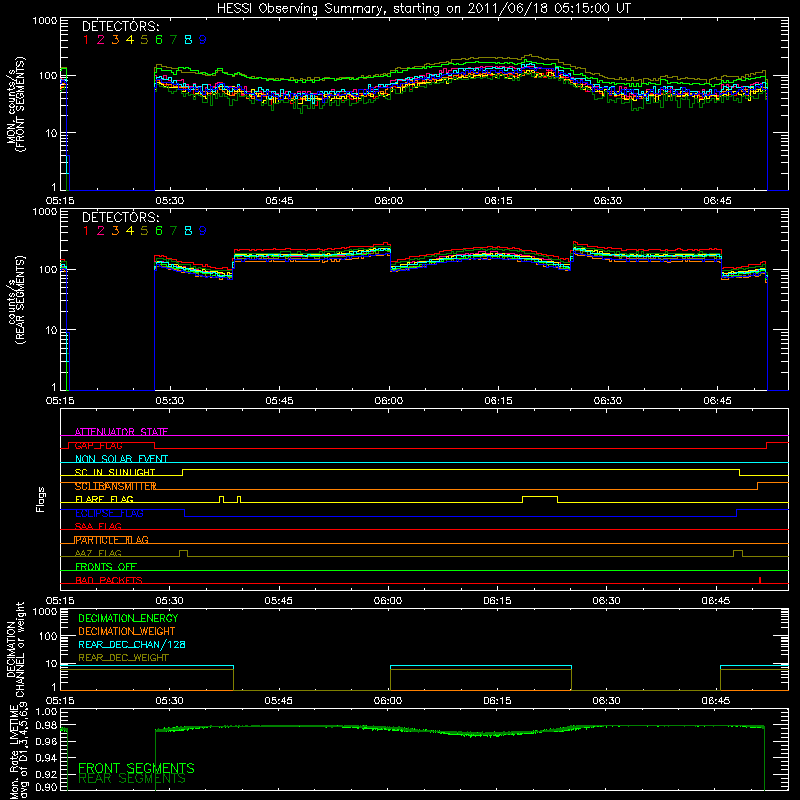
Task: Click the vertical Flags axis label
Action: click(x=41, y=499)
